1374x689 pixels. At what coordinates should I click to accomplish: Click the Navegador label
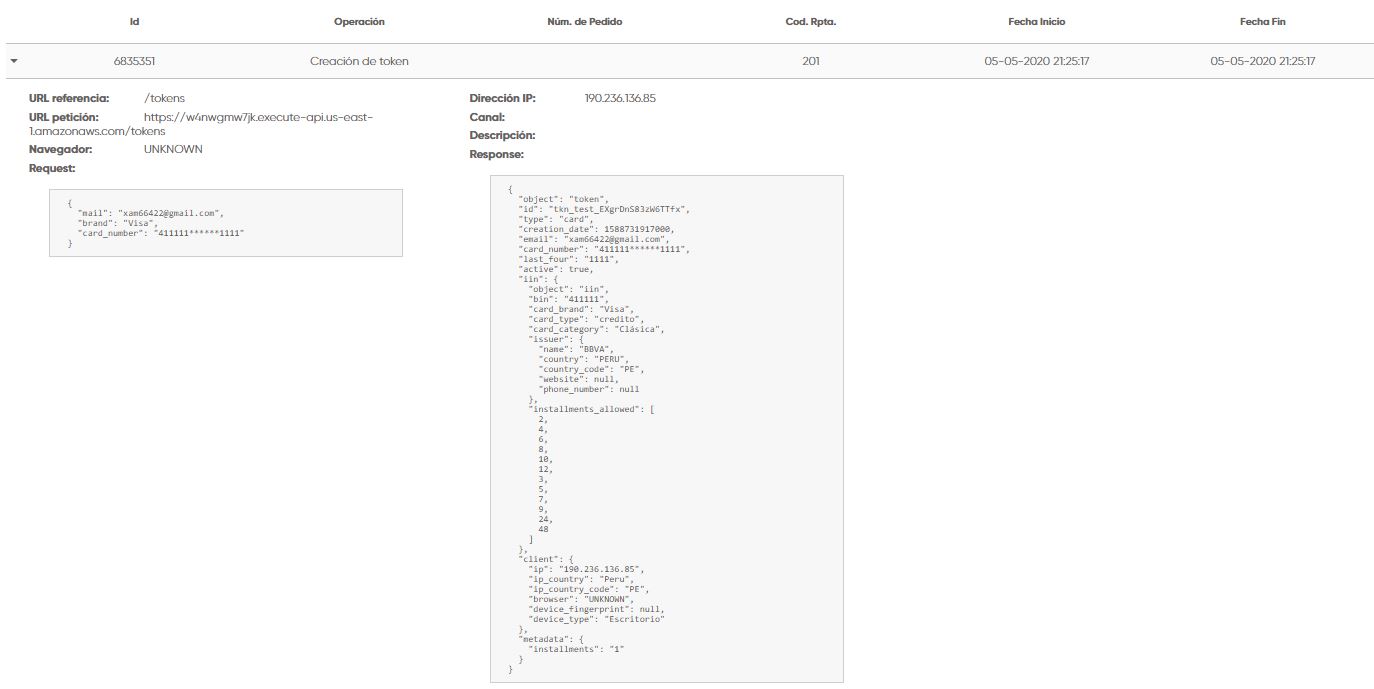[60, 149]
